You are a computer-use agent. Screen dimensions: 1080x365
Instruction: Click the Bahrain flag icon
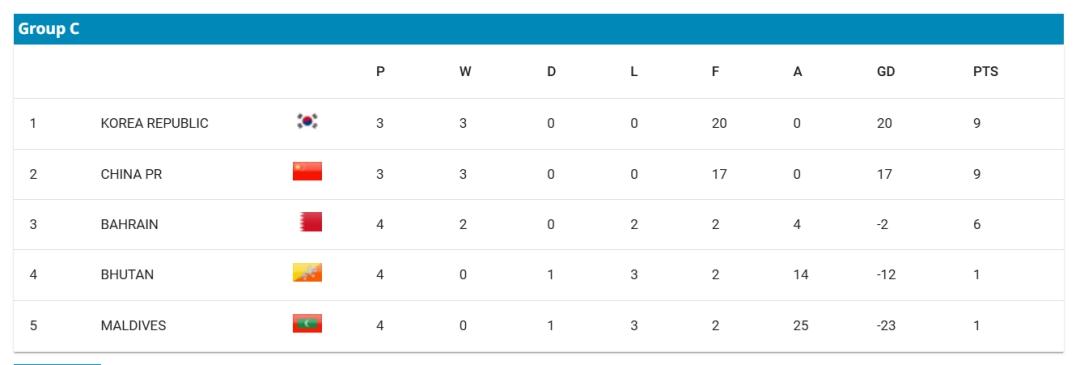pos(311,222)
